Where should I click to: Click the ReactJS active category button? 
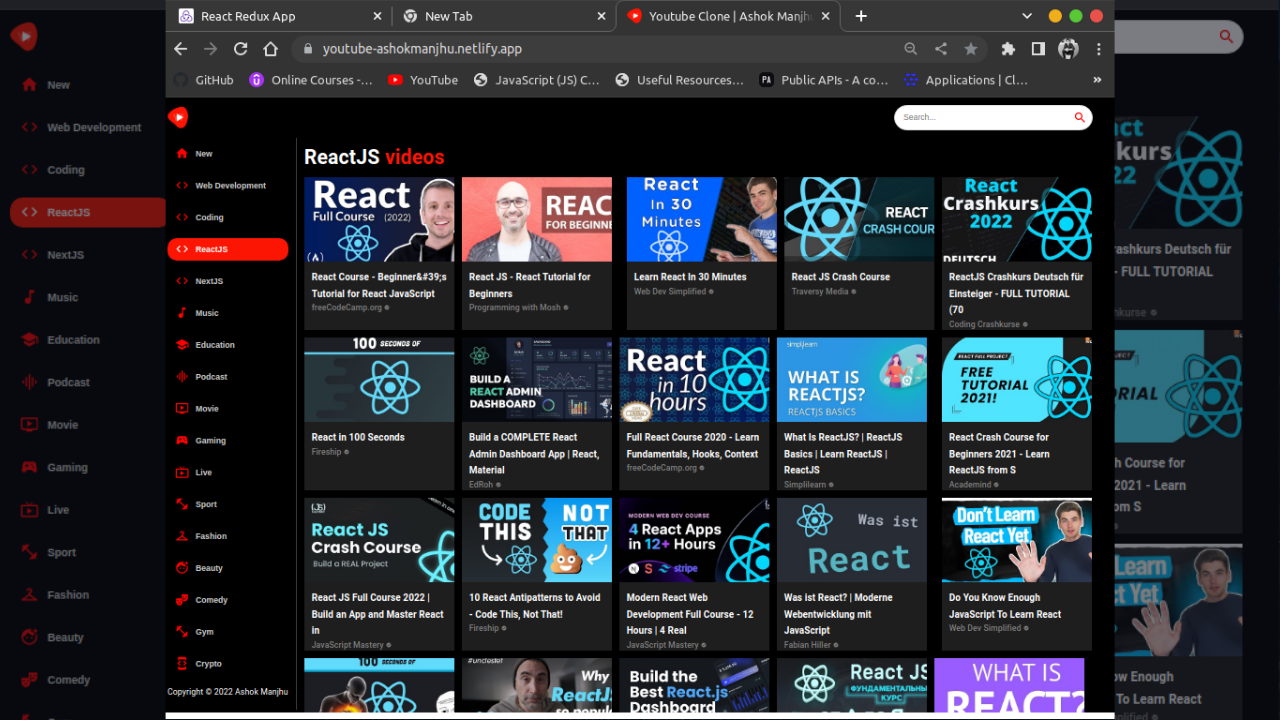228,249
